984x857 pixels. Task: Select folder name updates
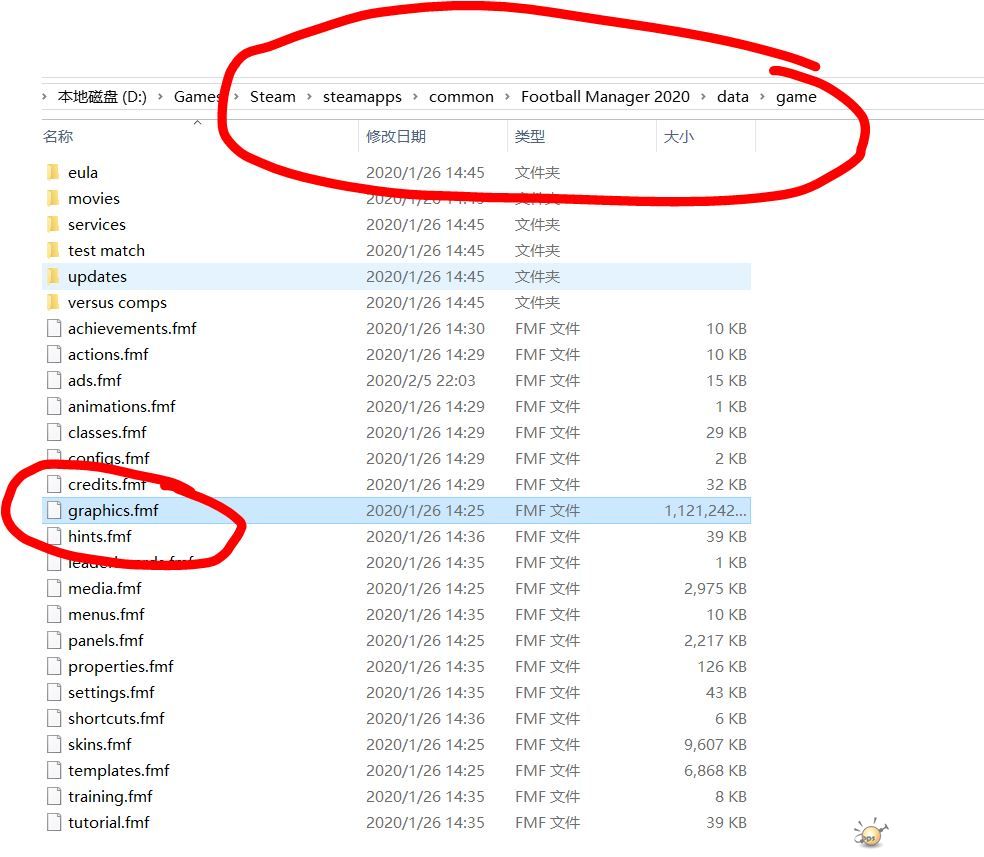coord(97,277)
